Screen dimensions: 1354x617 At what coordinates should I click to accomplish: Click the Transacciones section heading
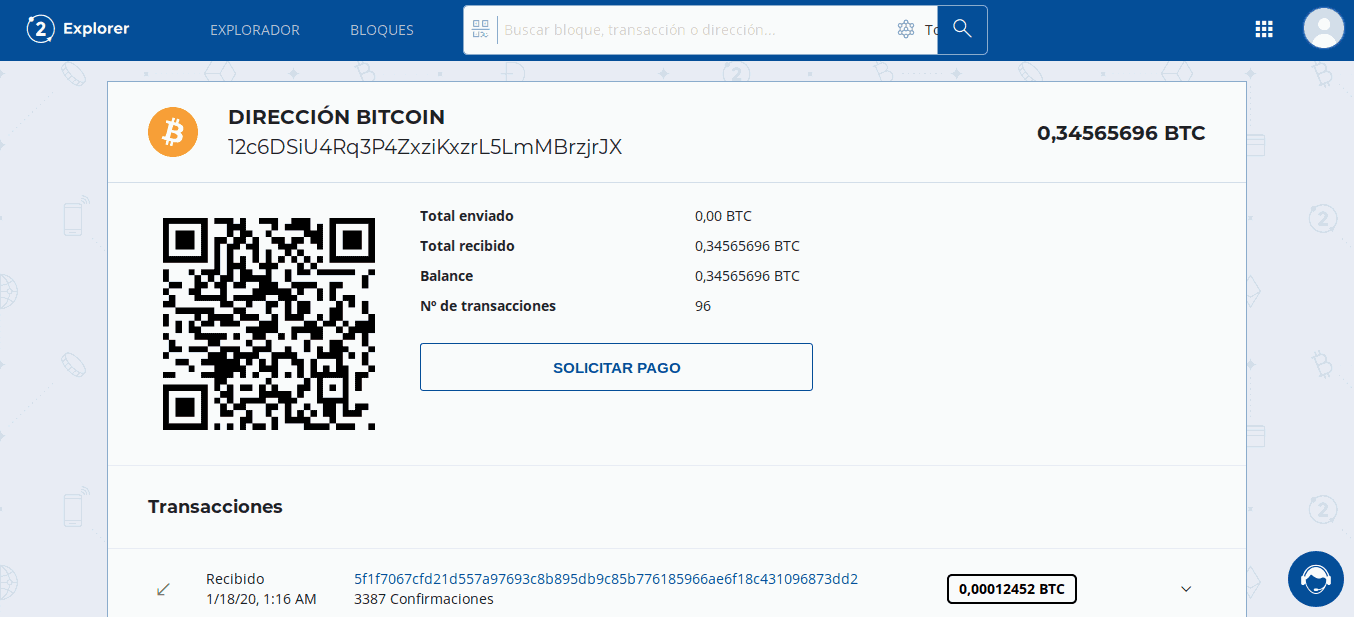click(x=215, y=507)
